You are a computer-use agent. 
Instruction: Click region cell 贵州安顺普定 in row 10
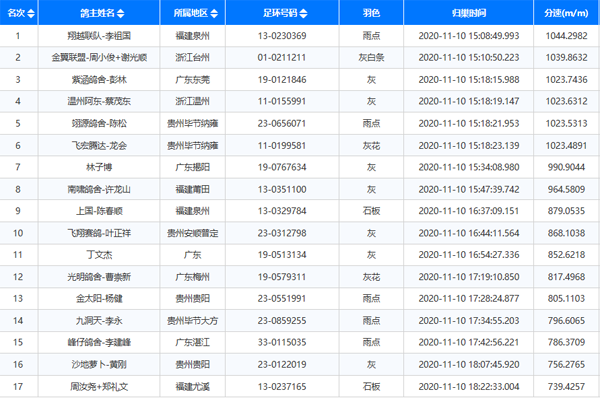point(191,232)
